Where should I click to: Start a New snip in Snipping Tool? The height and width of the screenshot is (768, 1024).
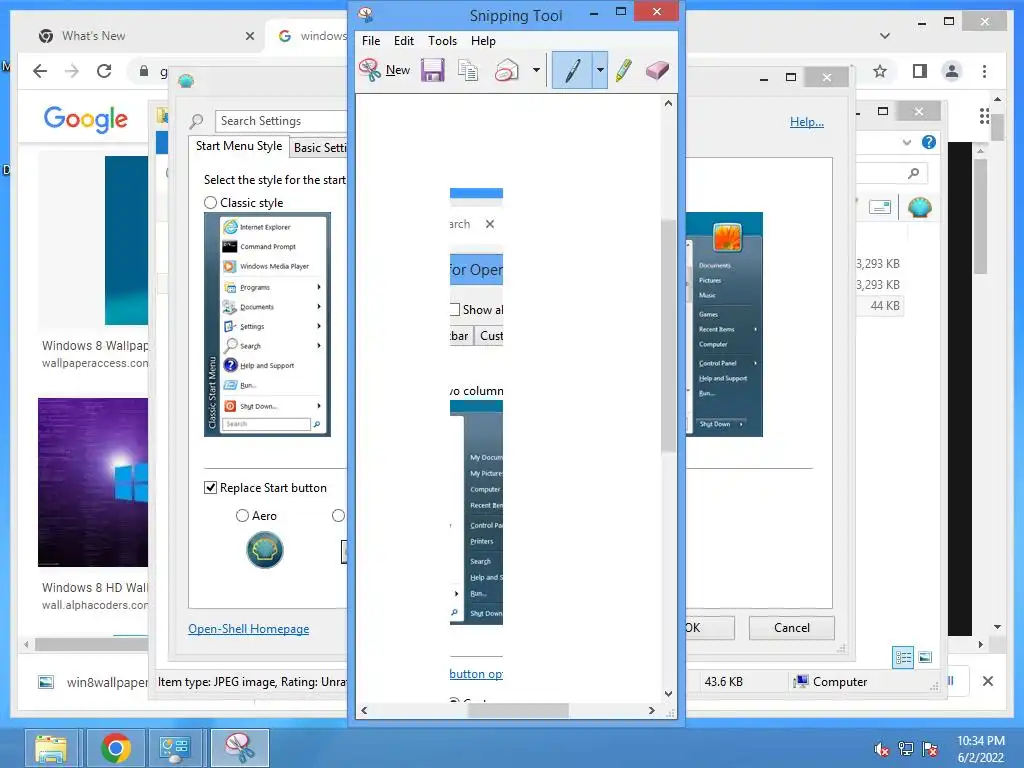coord(385,70)
